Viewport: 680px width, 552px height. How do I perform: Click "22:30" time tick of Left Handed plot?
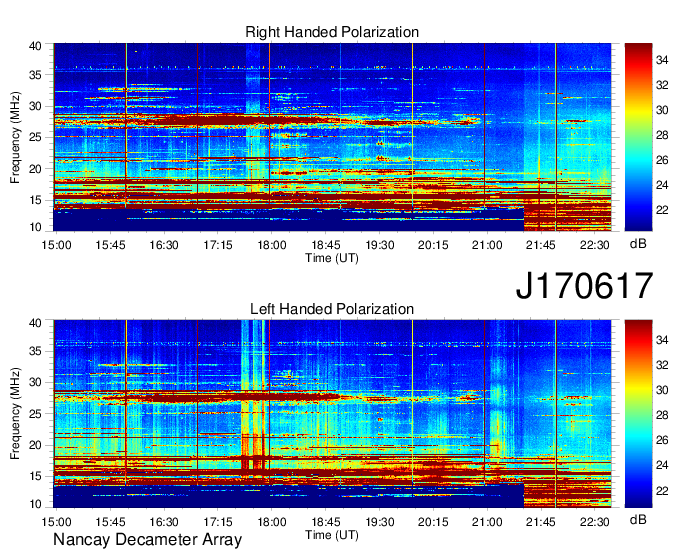click(595, 522)
